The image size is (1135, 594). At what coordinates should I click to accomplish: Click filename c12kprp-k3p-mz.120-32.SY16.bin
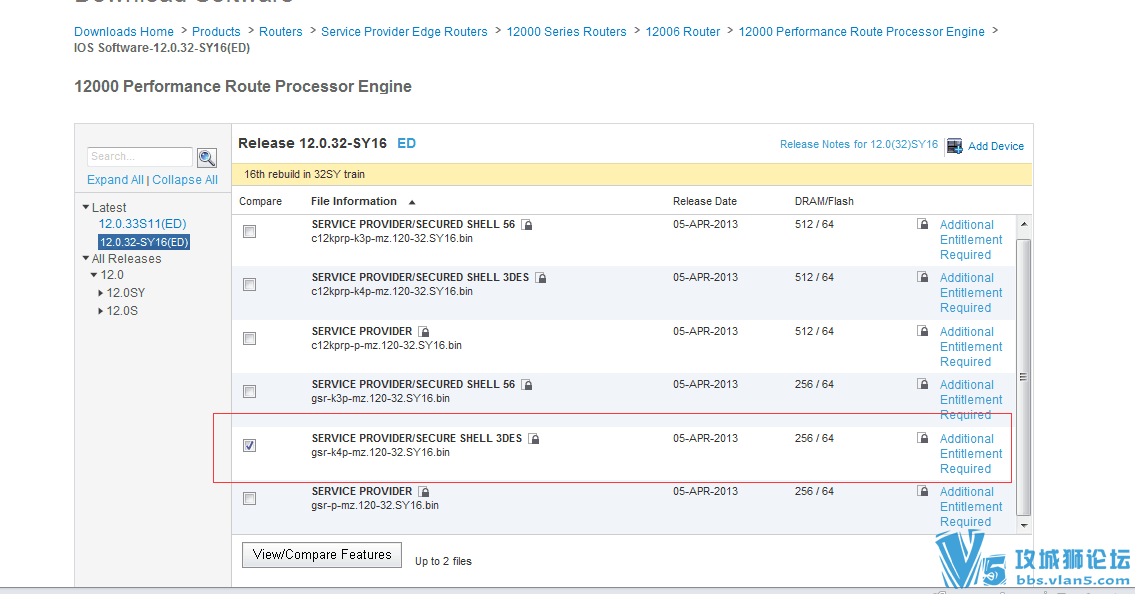pyautogui.click(x=392, y=239)
